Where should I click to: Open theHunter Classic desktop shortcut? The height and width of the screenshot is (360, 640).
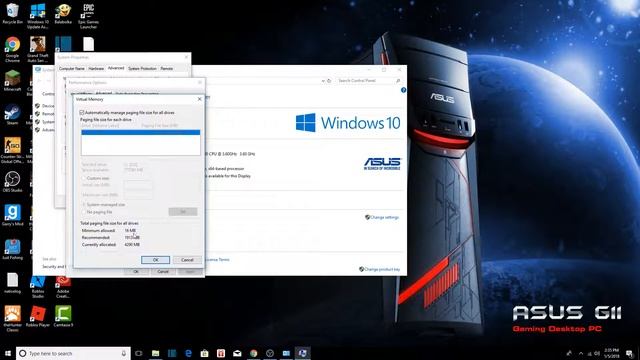coord(12,318)
